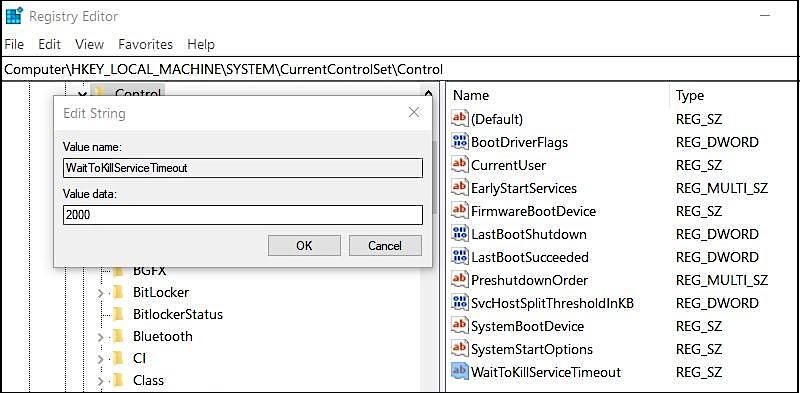Image resolution: width=800 pixels, height=393 pixels.
Task: Select the Class key label
Action: [x=148, y=380]
